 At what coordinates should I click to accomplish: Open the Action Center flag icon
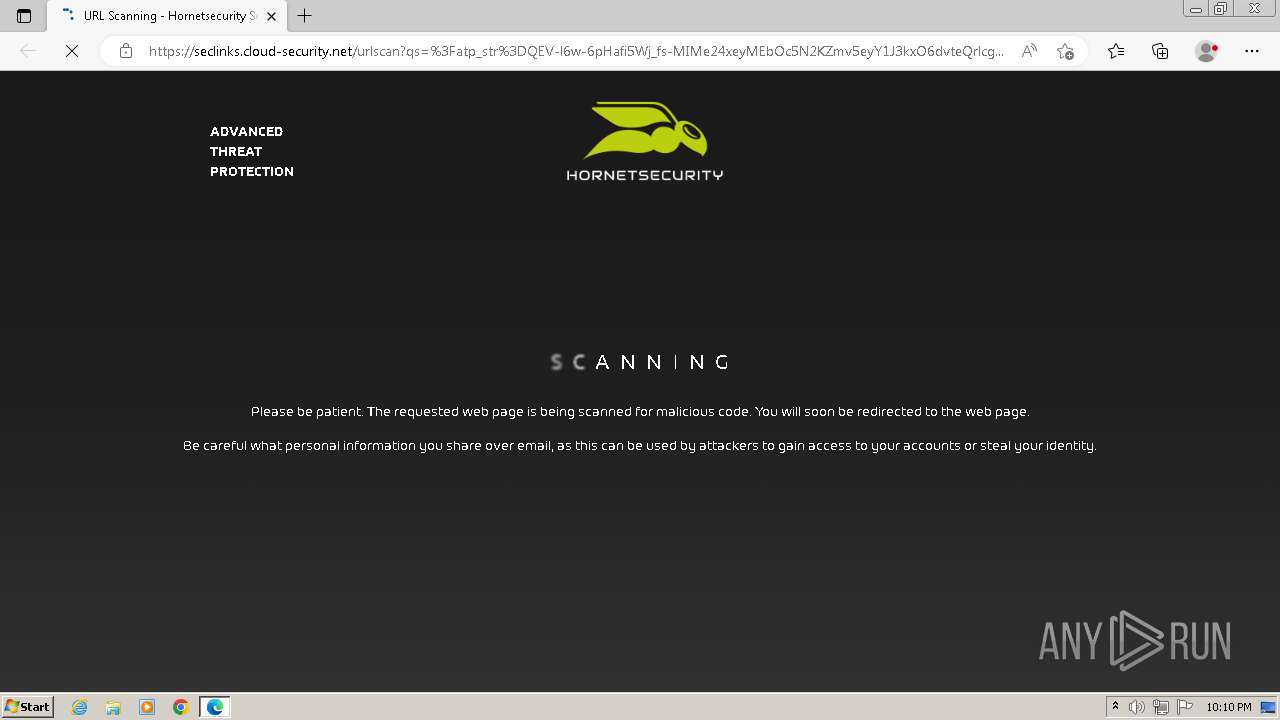point(1184,707)
